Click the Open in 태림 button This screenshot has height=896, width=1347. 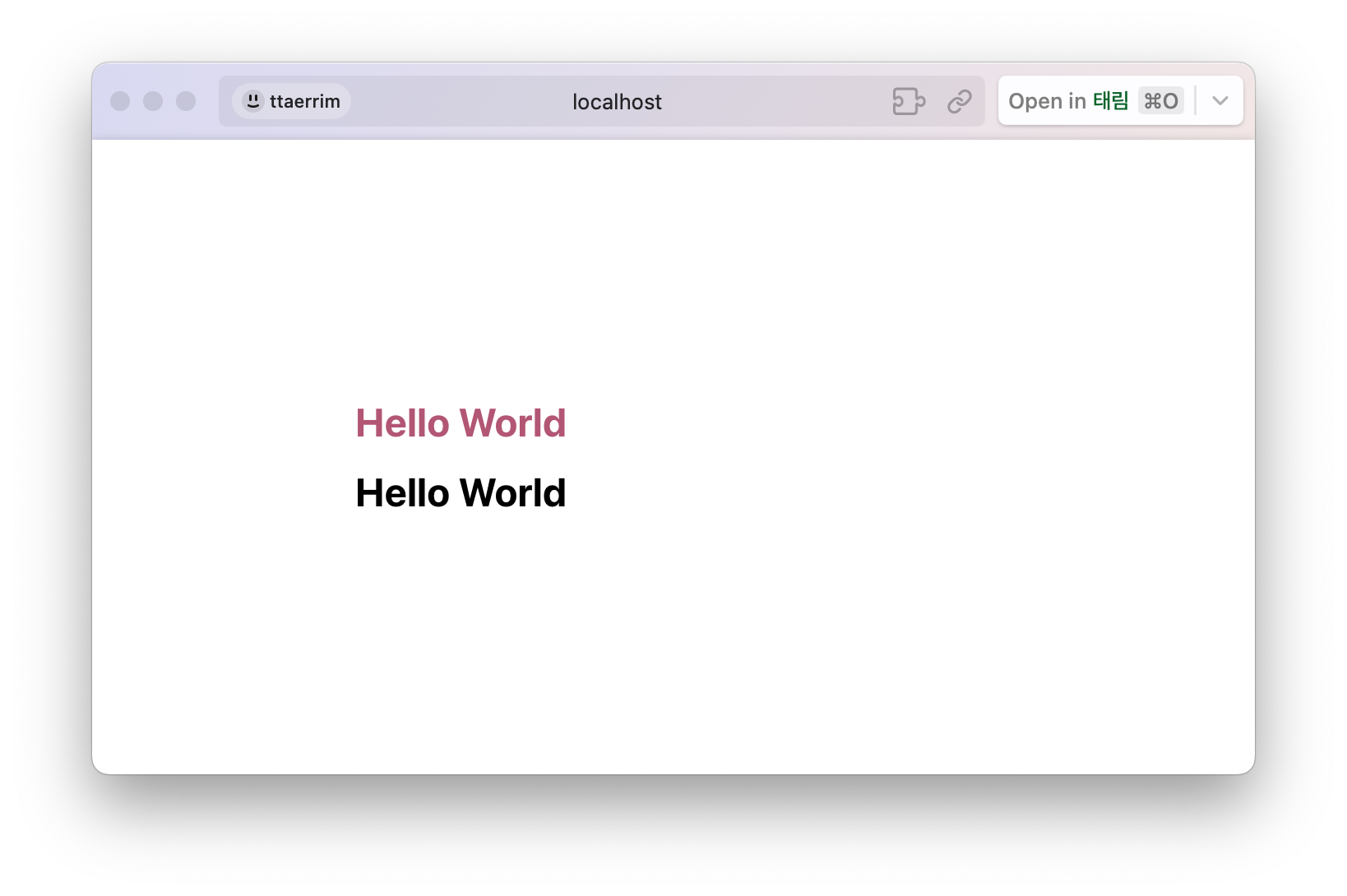coord(1096,101)
